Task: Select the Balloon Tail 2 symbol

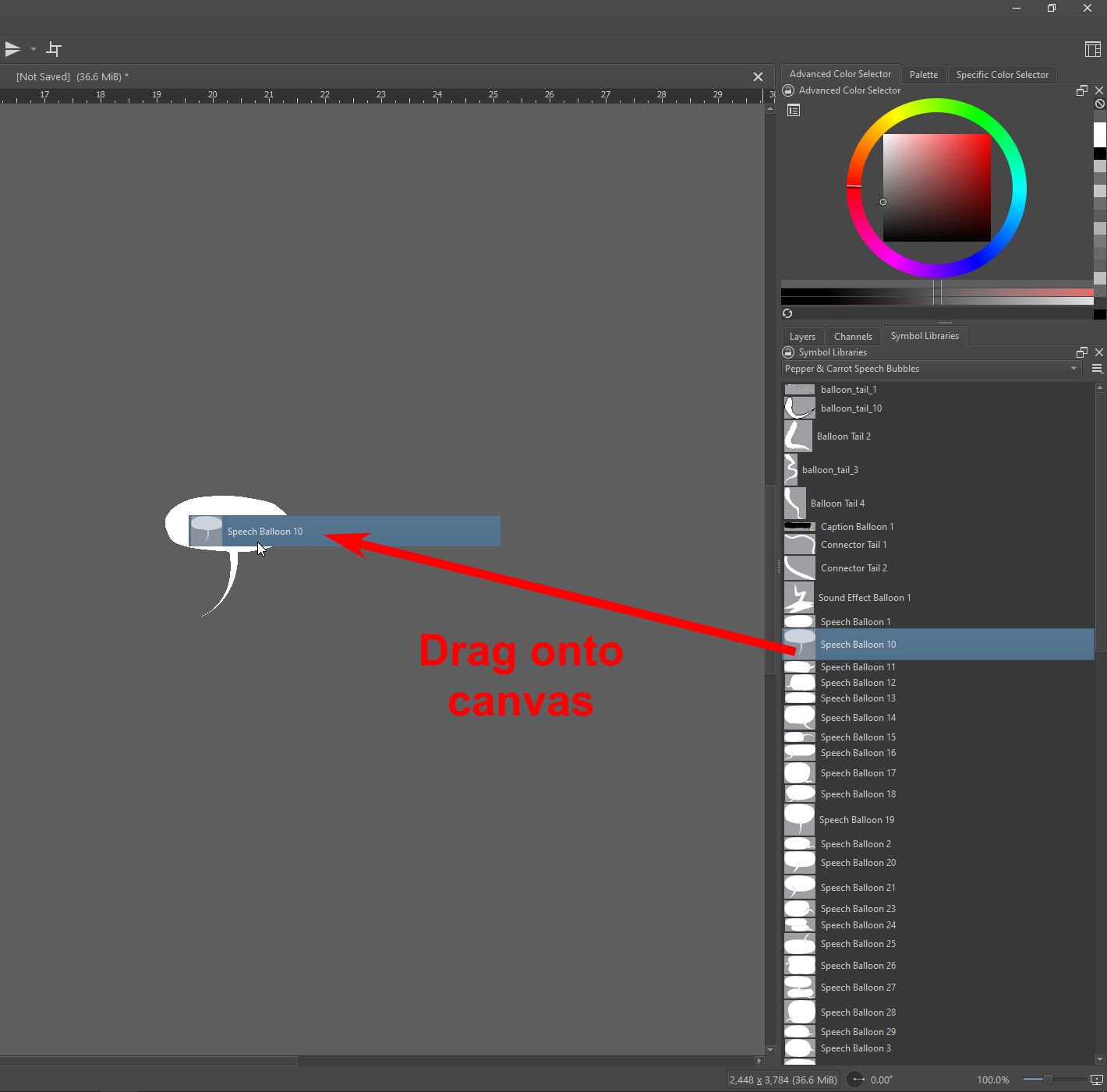Action: click(x=939, y=436)
